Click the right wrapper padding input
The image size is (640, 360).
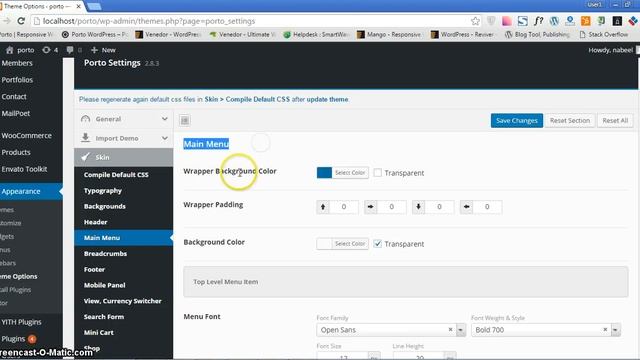point(391,207)
